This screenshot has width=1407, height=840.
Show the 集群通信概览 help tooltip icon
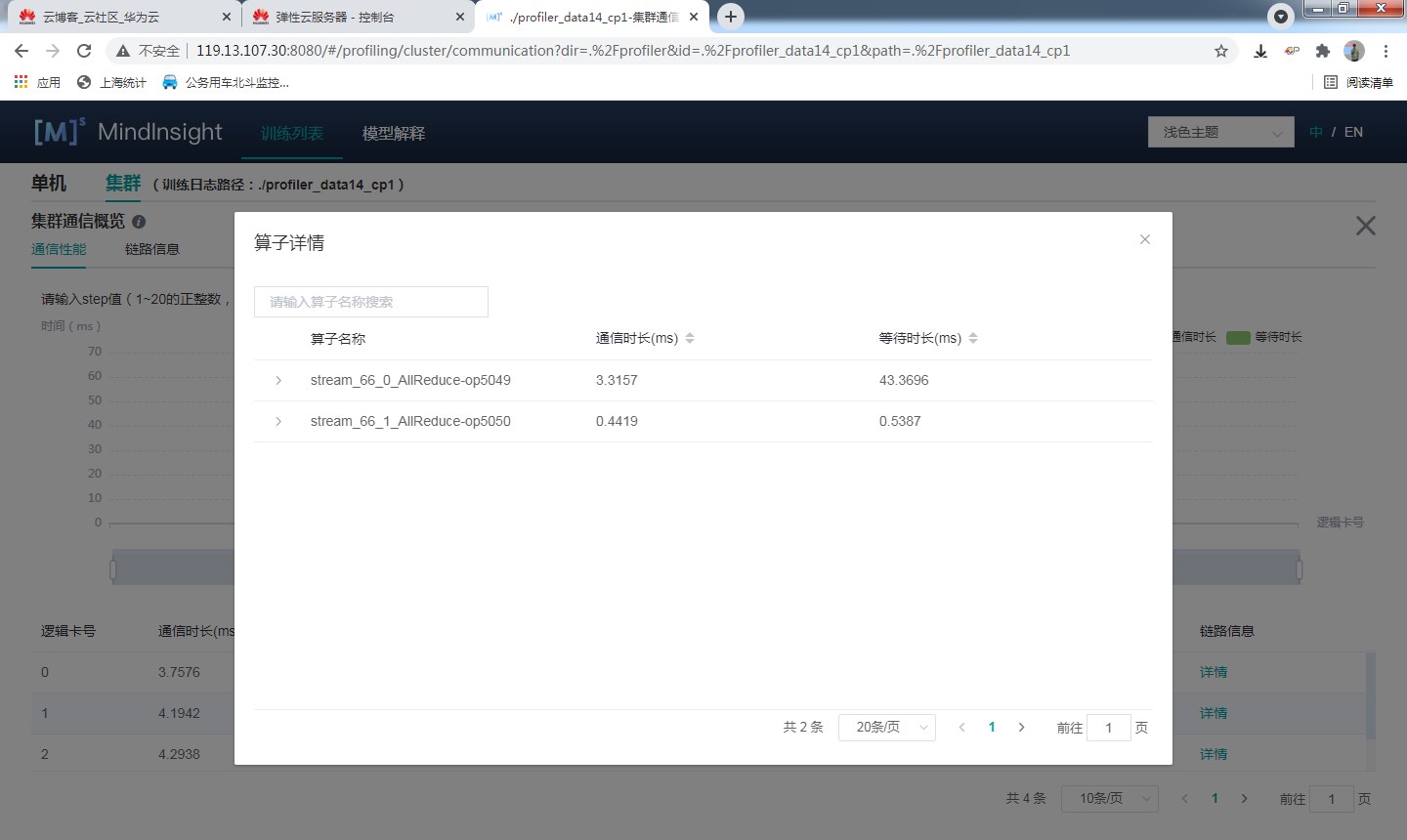139,222
